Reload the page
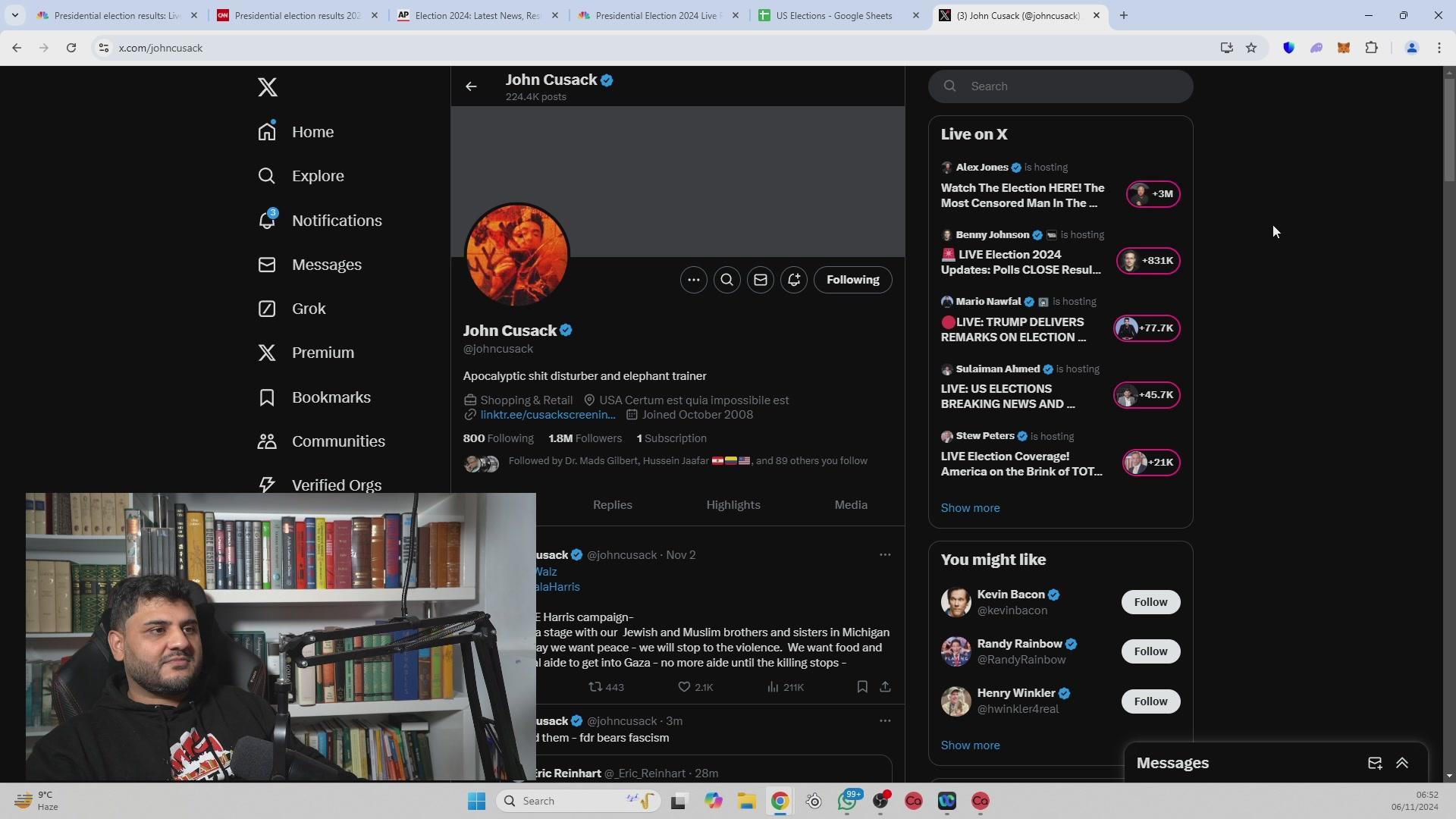The image size is (1456, 819). point(71,48)
